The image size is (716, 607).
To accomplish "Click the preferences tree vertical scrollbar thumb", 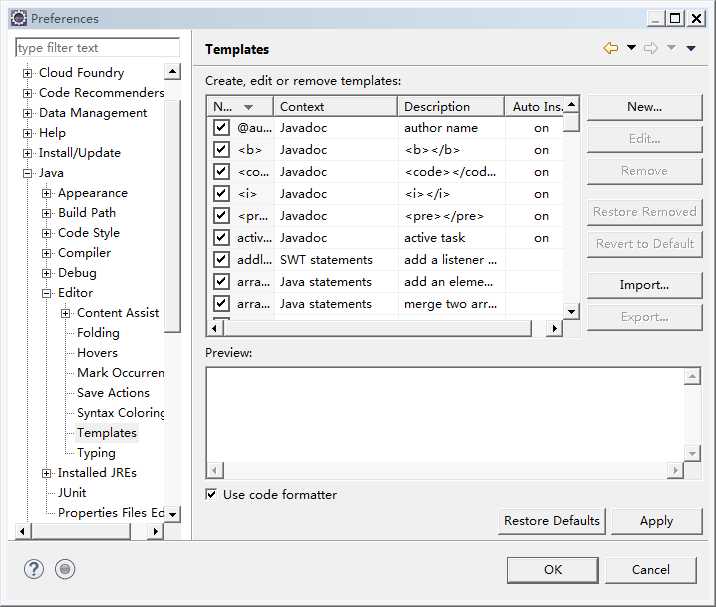I will point(172,216).
